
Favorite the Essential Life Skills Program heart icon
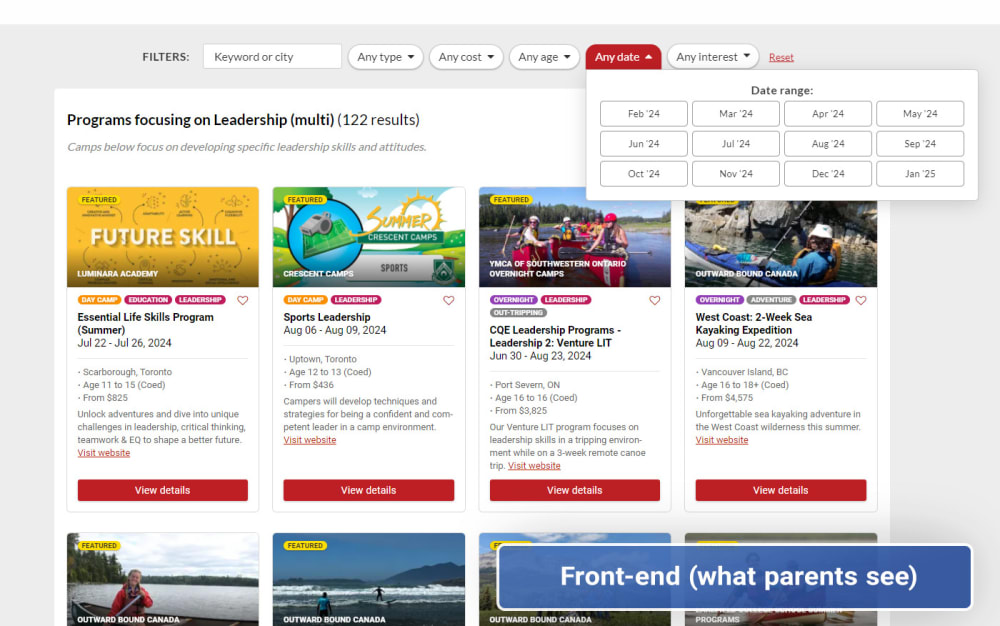point(242,300)
